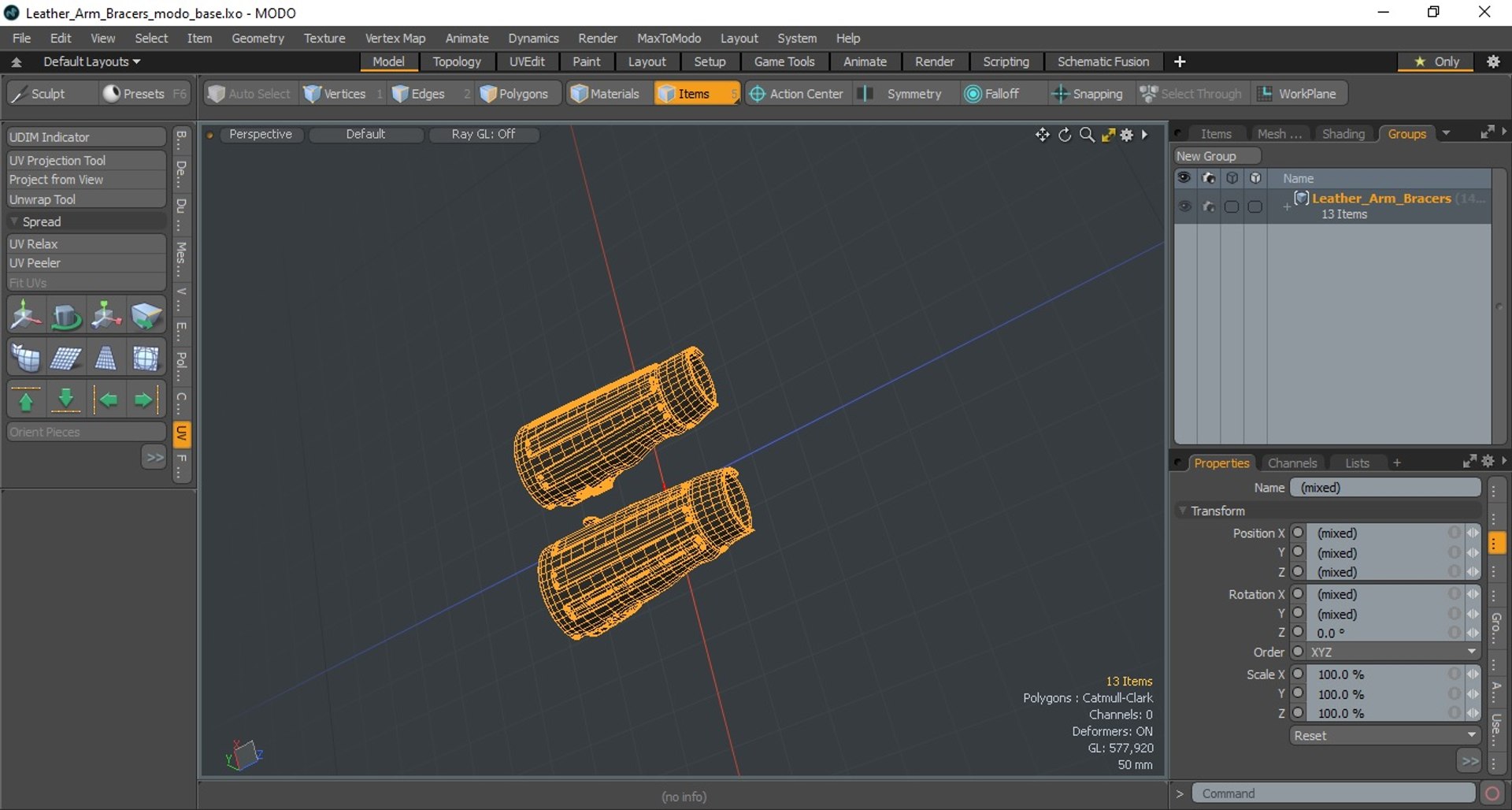Open the Geometry menu
Image resolution: width=1512 pixels, height=810 pixels.
(258, 38)
